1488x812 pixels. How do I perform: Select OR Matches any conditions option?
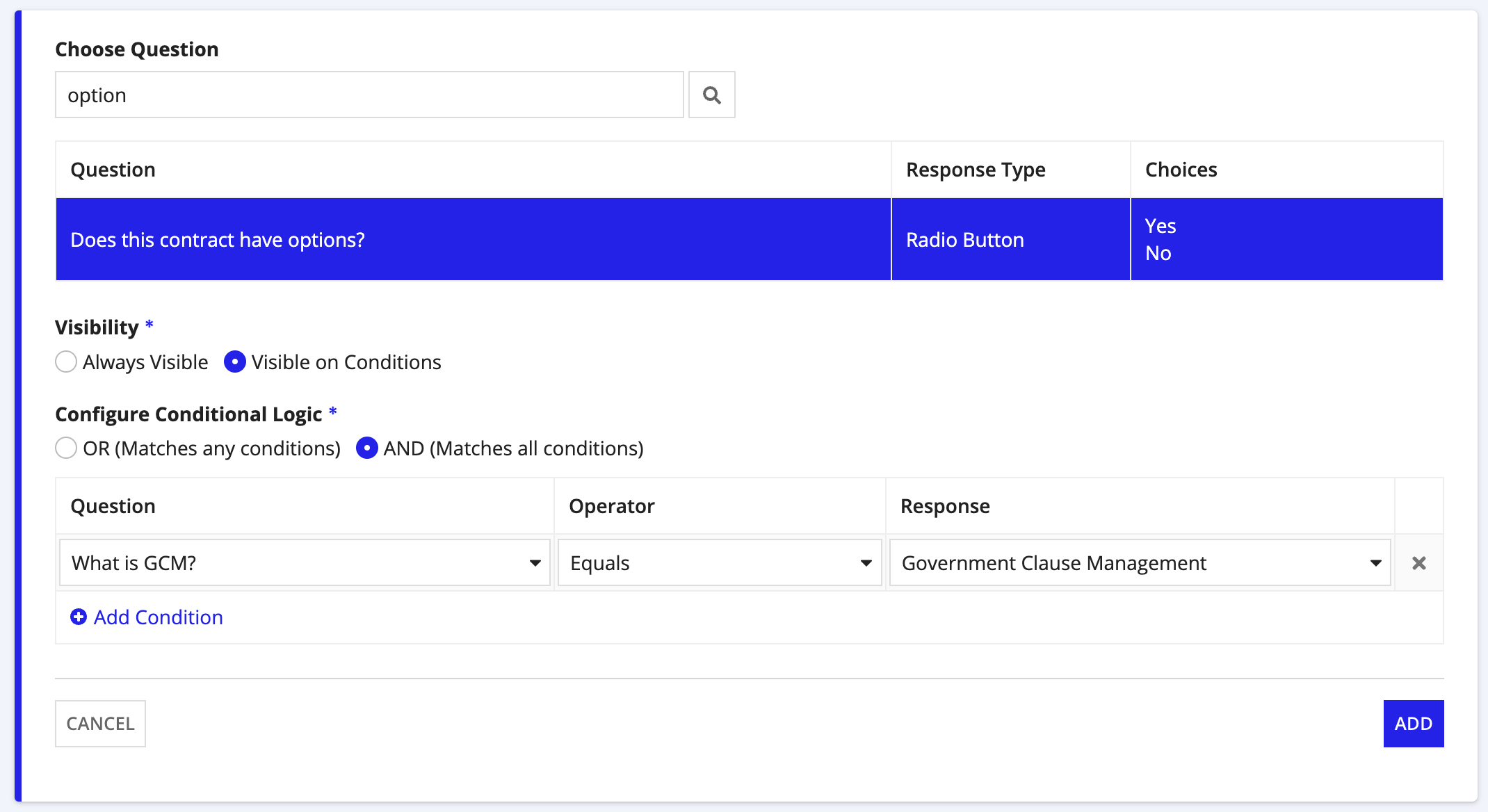[66, 448]
